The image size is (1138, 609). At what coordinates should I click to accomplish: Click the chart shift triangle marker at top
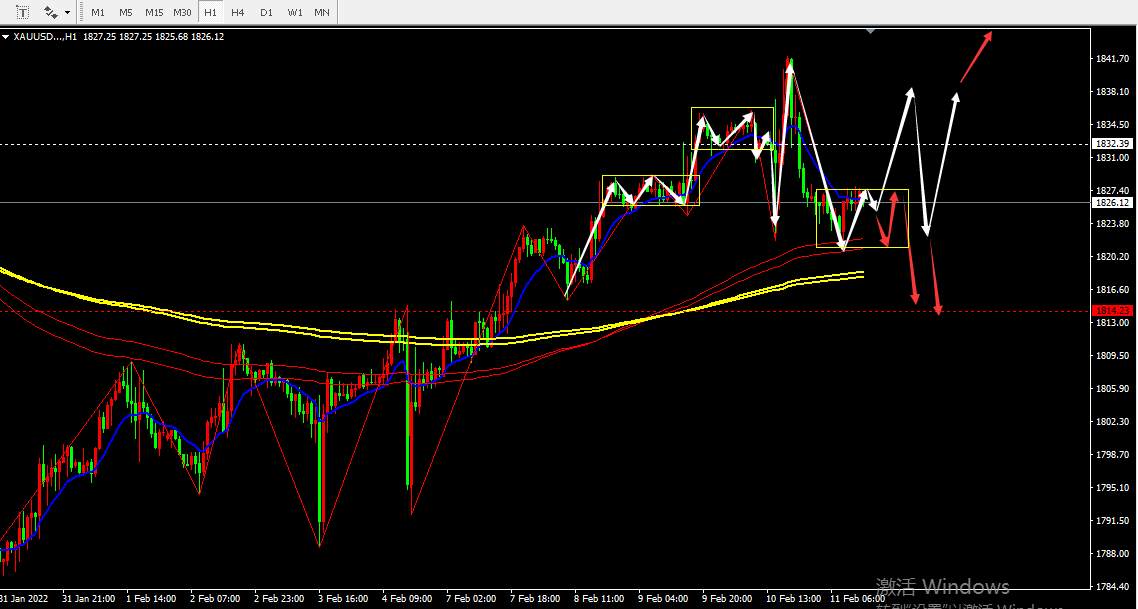pos(870,31)
